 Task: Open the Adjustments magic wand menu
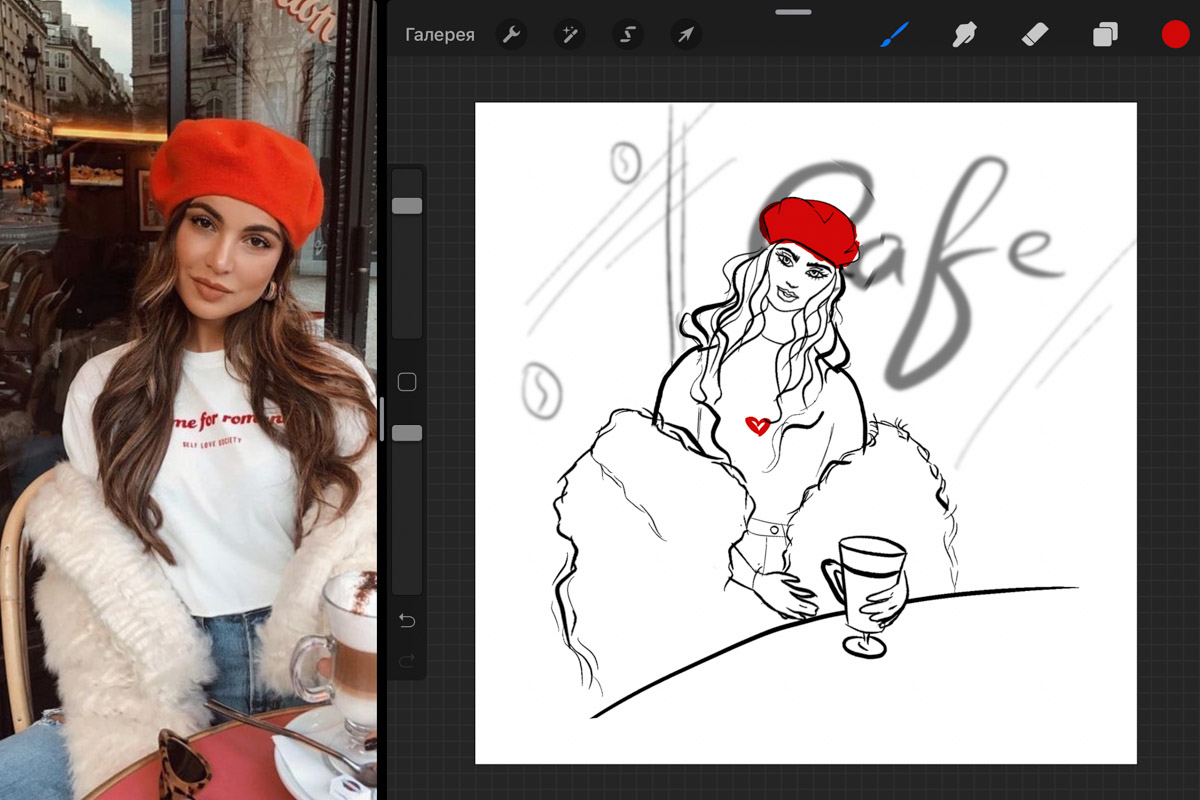pos(570,35)
